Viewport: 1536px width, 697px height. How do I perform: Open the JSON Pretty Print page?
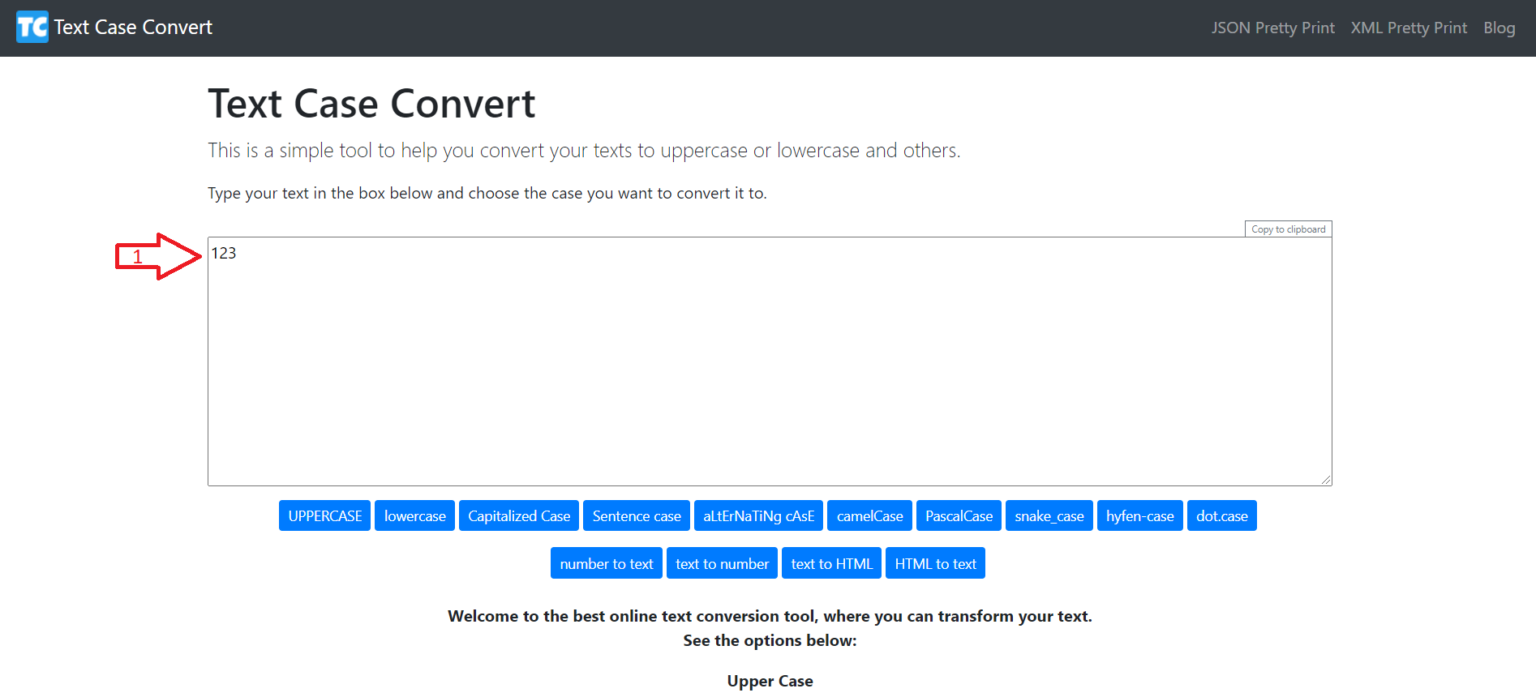(x=1272, y=27)
